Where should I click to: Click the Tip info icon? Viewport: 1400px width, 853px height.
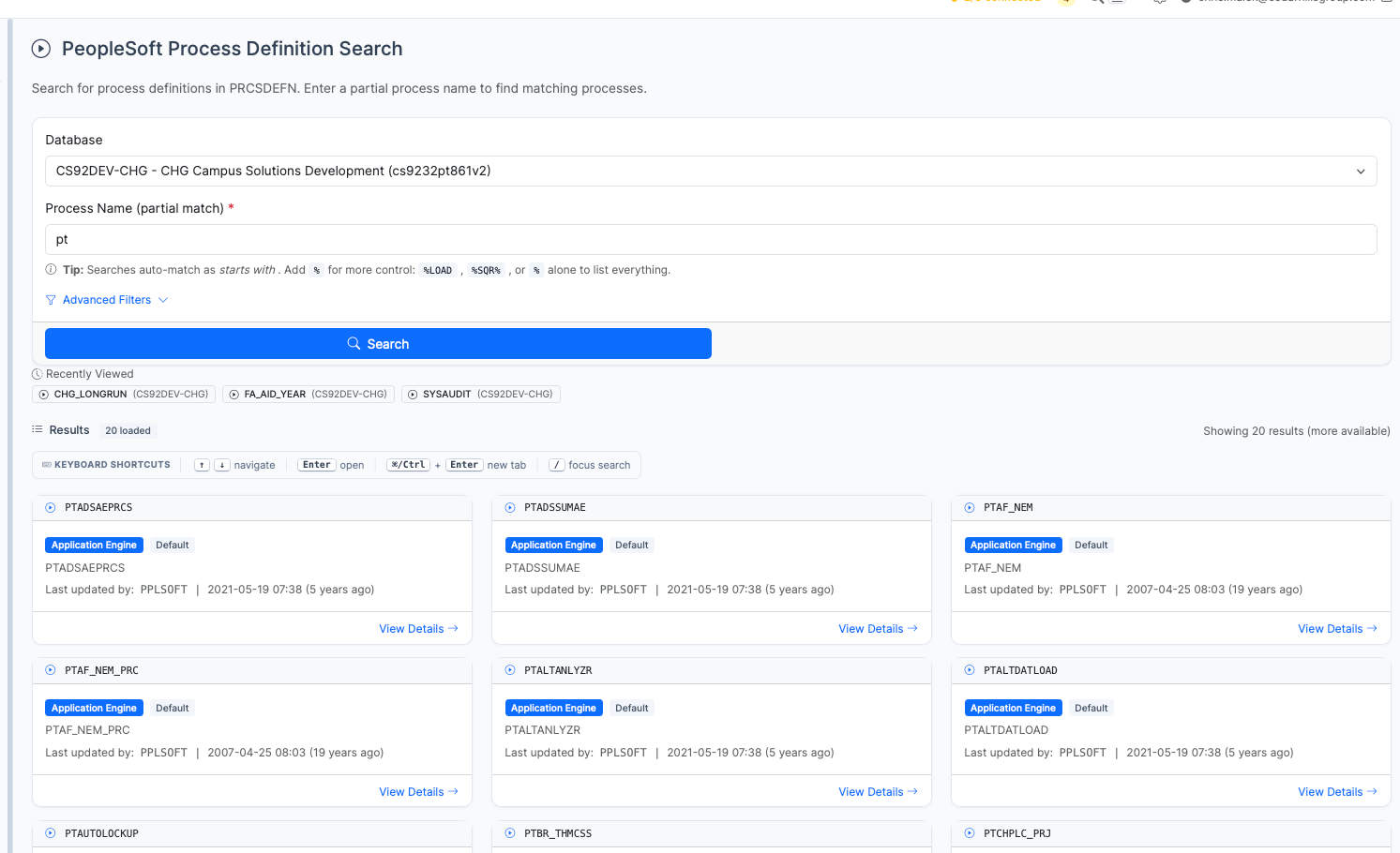tap(51, 270)
